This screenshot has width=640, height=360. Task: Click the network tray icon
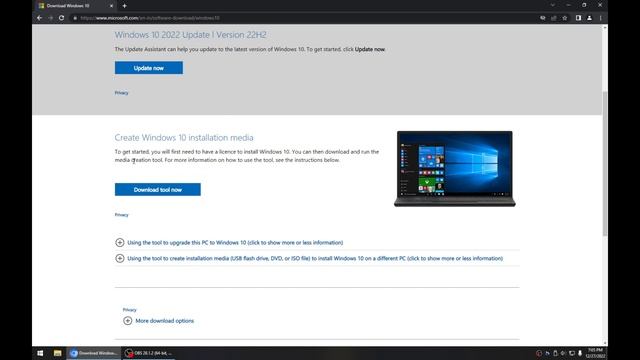point(572,353)
